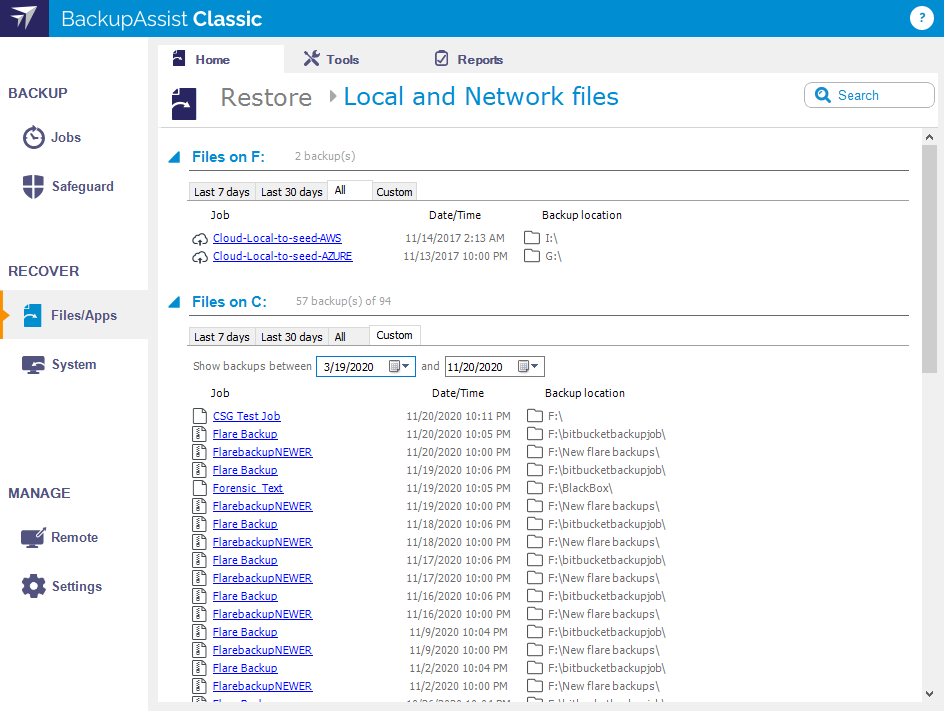Open FlarebackupNEWER from 11/17/2020 10:00 PM

tap(262, 578)
